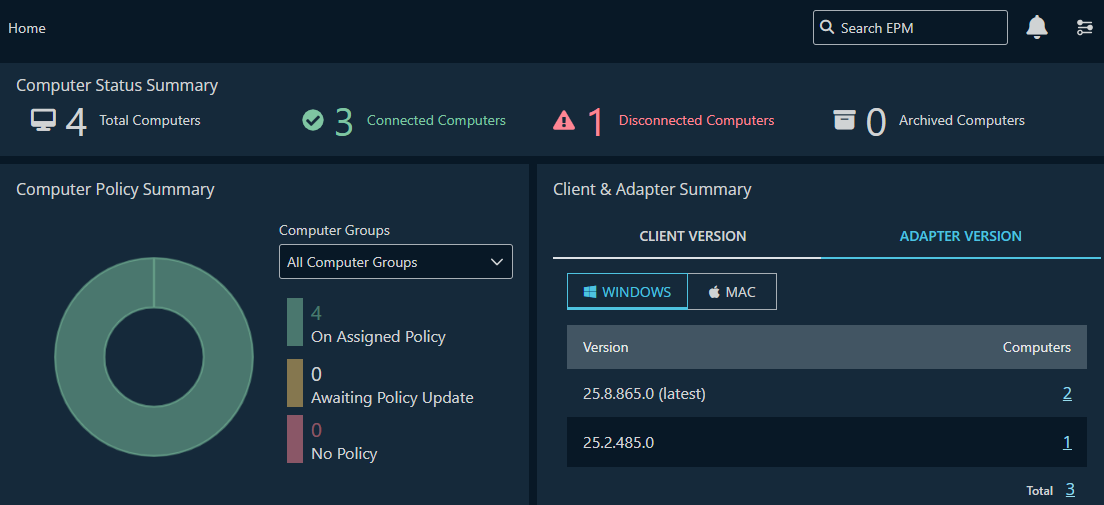Image resolution: width=1104 pixels, height=505 pixels.
Task: Select the 25.2.485.0 version text
Action: click(x=619, y=442)
